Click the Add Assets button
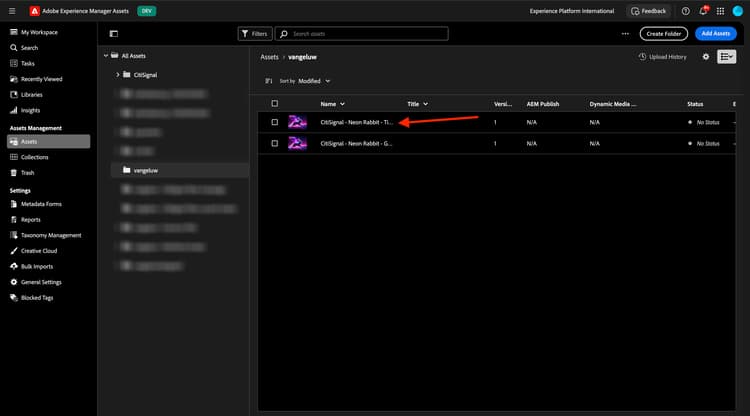Image resolution: width=750 pixels, height=416 pixels. pos(716,33)
